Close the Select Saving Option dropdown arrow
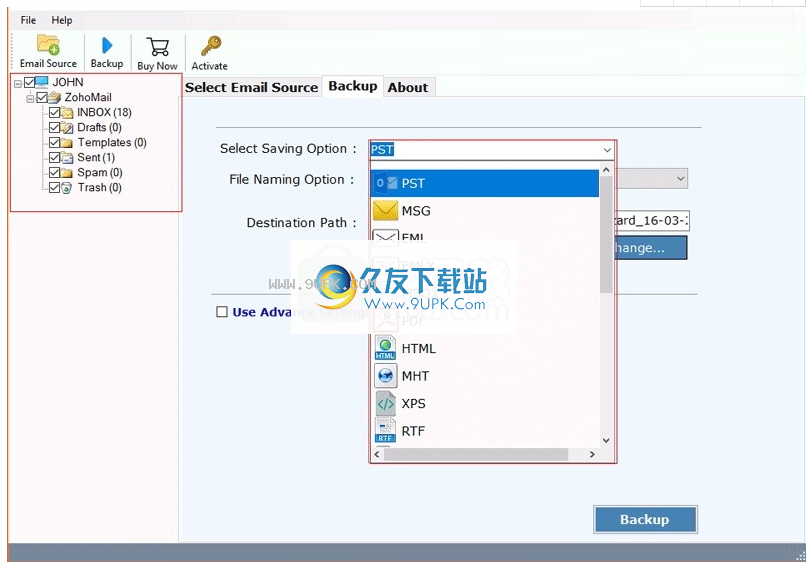The height and width of the screenshot is (574, 809). (x=607, y=150)
